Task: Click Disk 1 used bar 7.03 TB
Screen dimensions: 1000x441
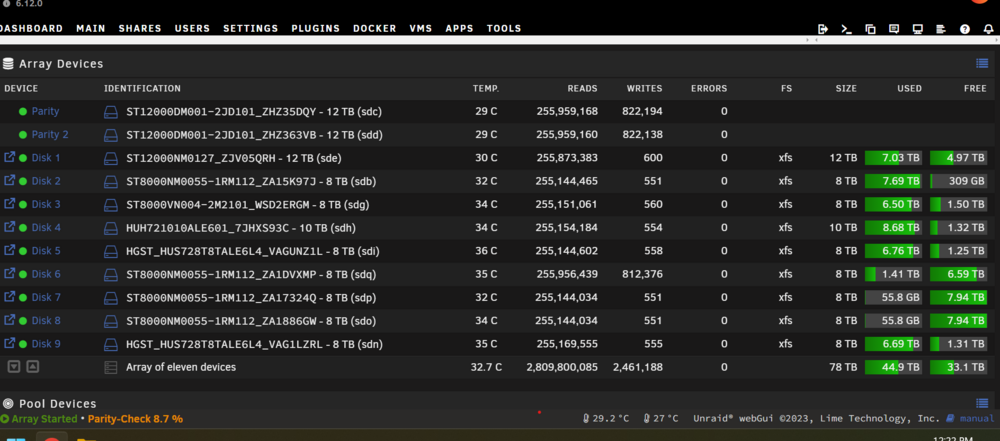Action: pos(893,158)
